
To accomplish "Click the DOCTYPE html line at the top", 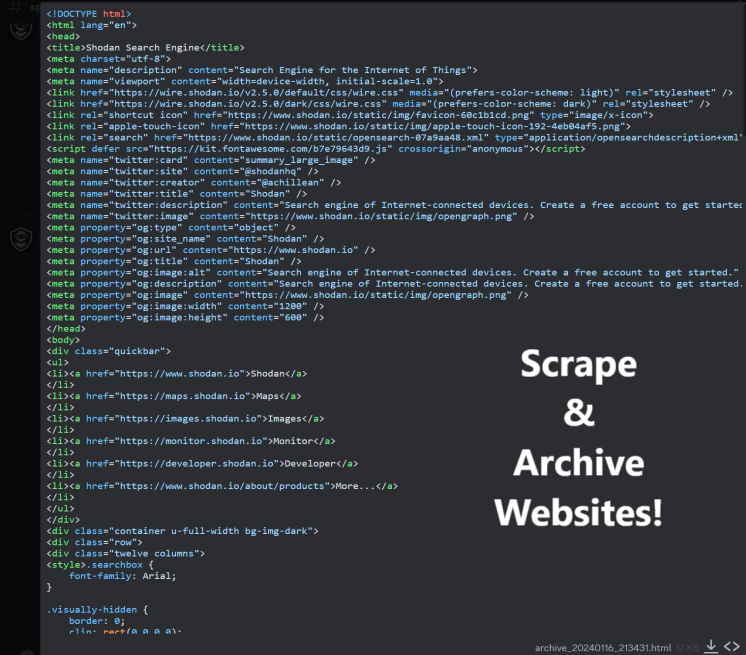I will coord(88,14).
